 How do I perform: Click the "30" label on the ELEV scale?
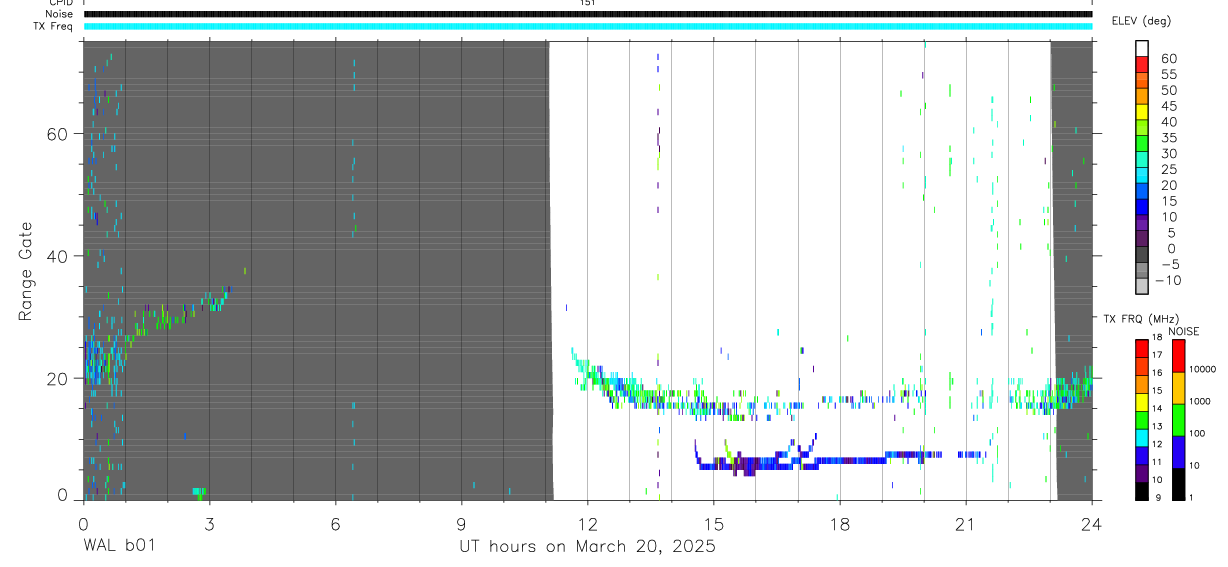[x=1168, y=154]
